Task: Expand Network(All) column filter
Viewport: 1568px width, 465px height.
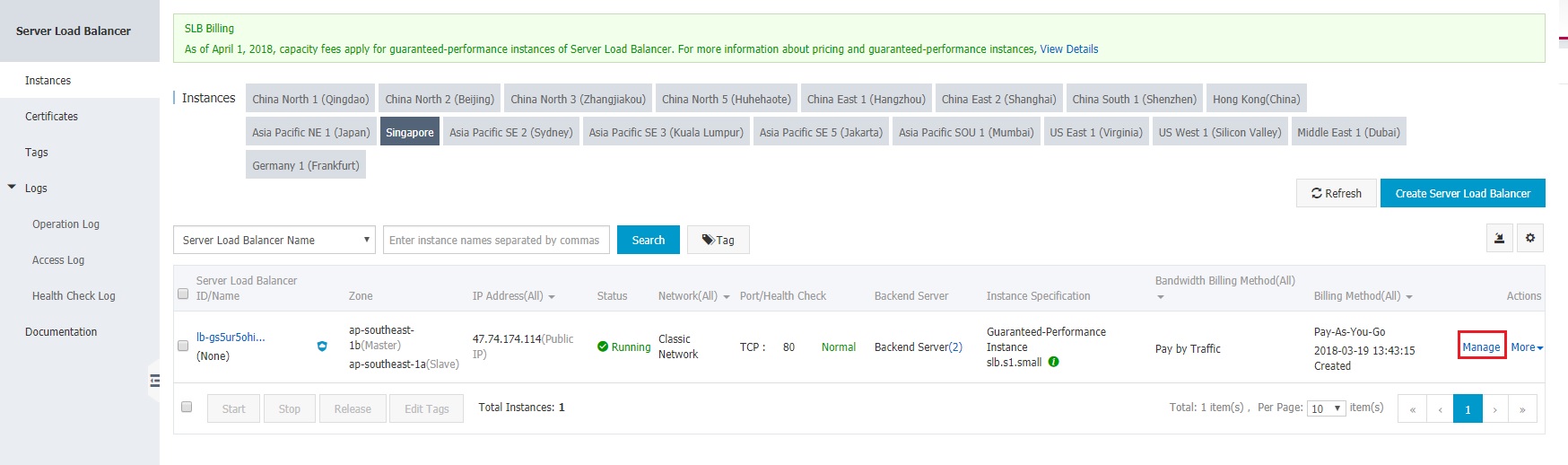Action: coord(726,297)
